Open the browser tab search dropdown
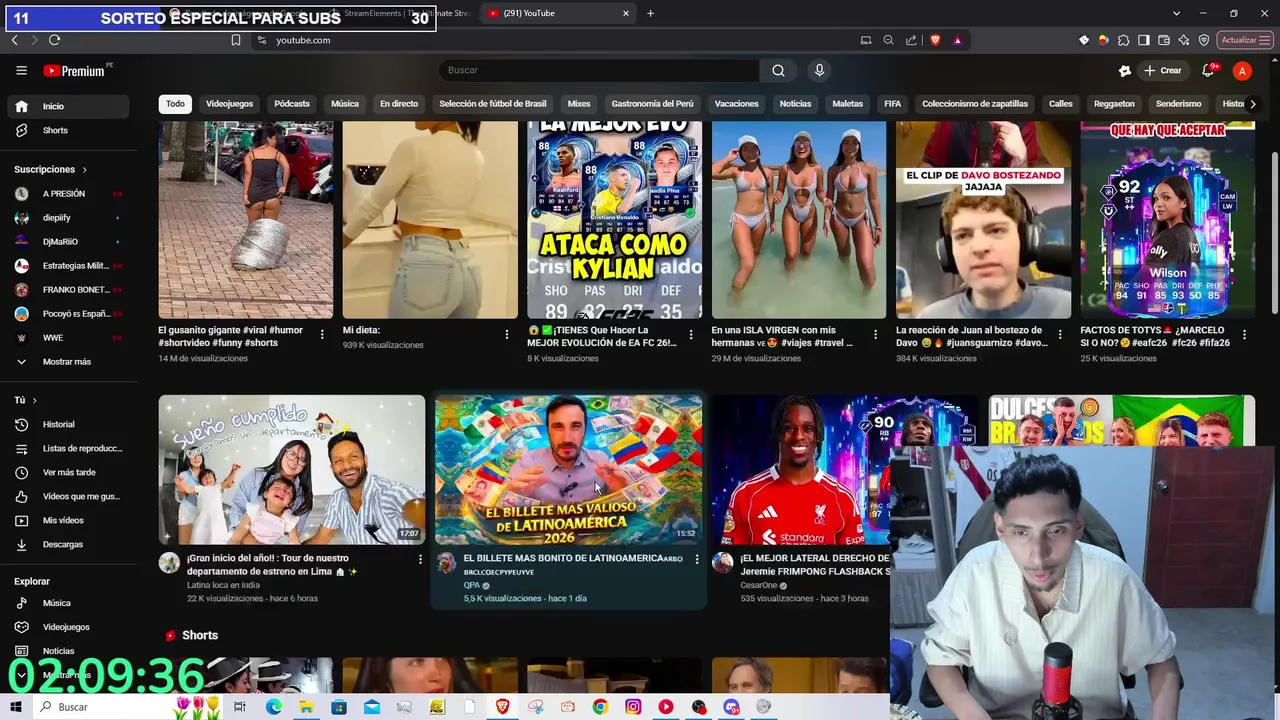Image resolution: width=1280 pixels, height=720 pixels. pos(1176,13)
